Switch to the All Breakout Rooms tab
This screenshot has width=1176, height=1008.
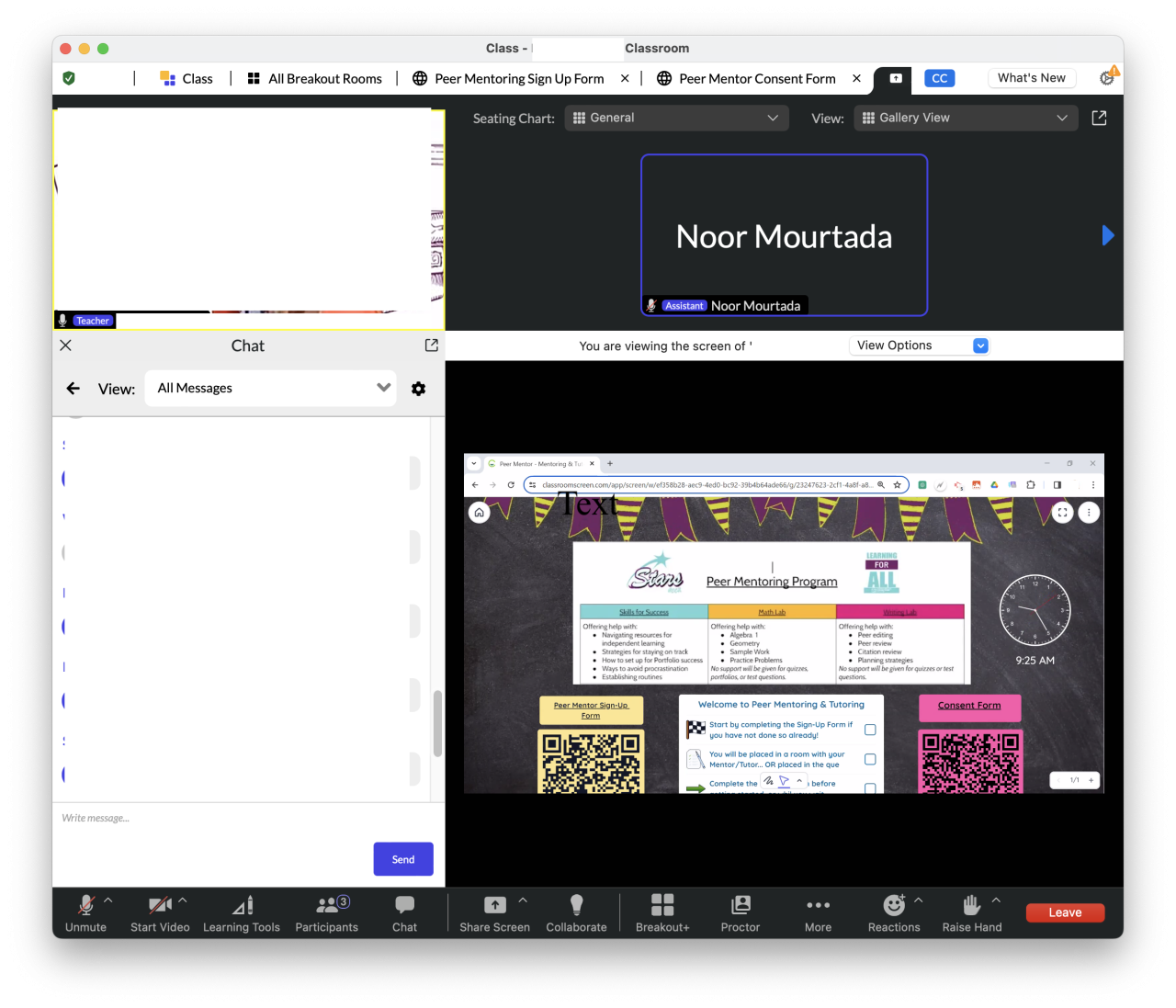pyautogui.click(x=315, y=79)
